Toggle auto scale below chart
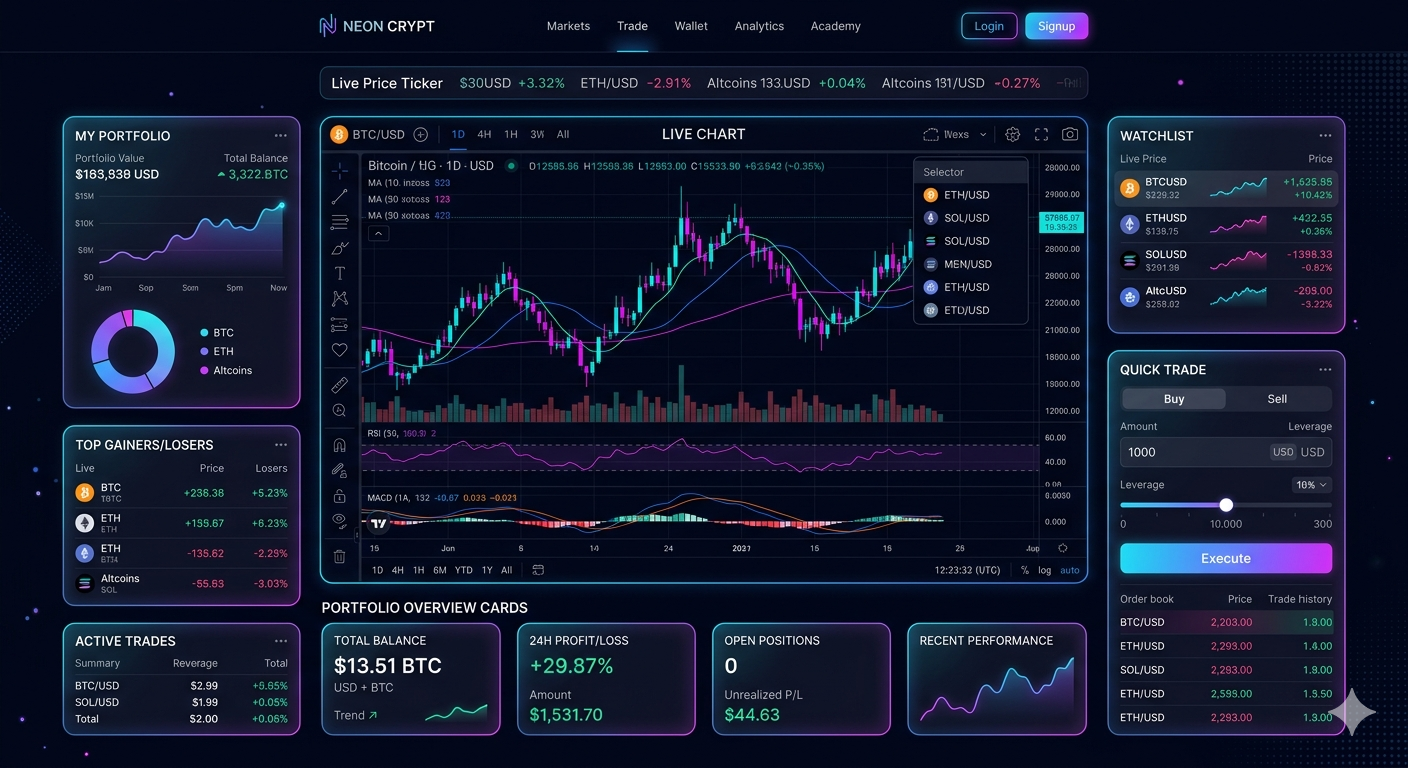The height and width of the screenshot is (768, 1408). (x=1070, y=570)
